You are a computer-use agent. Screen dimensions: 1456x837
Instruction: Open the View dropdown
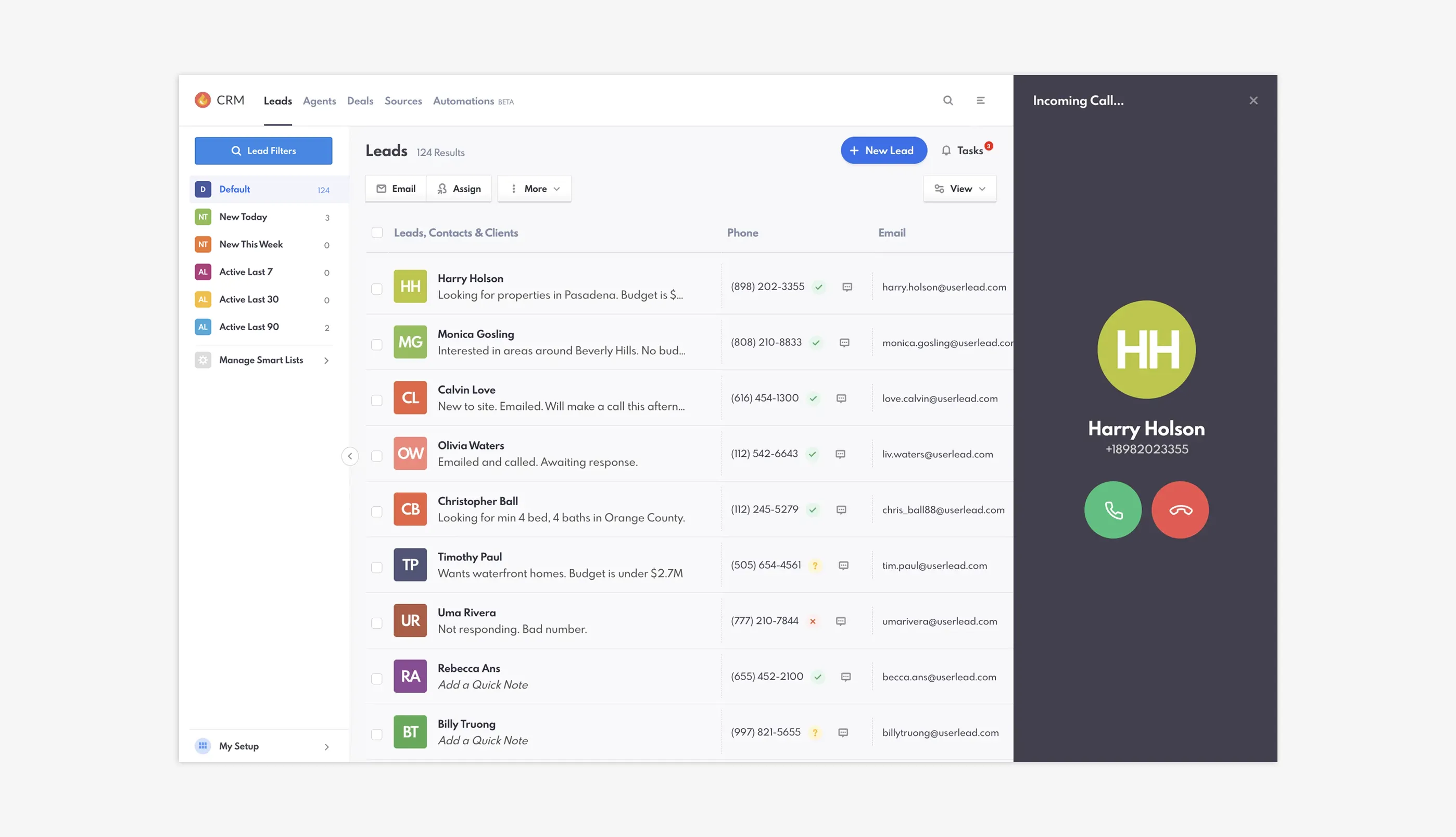(960, 189)
